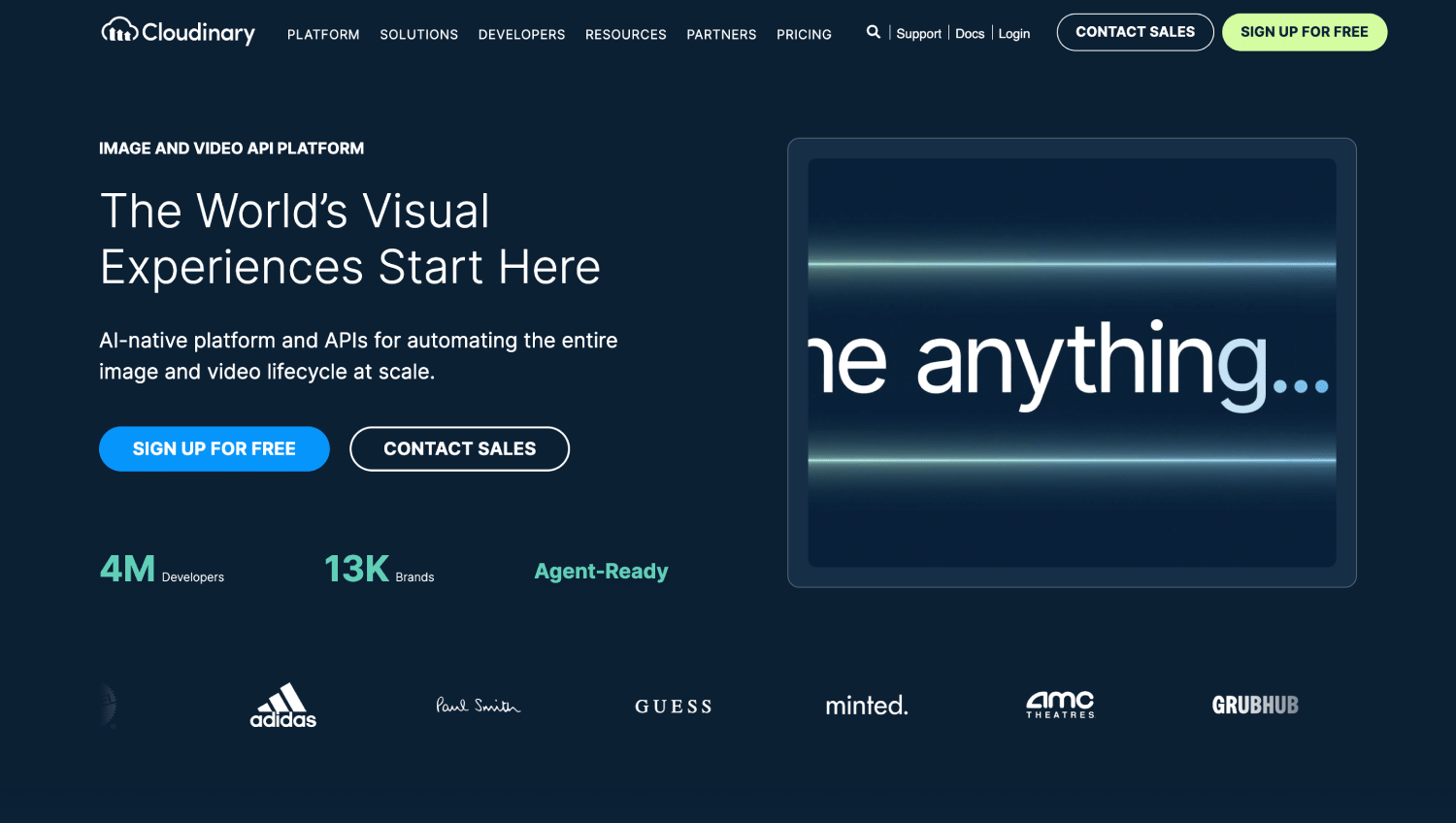Click the Login link
The height and width of the screenshot is (823, 1456).
(x=1014, y=33)
